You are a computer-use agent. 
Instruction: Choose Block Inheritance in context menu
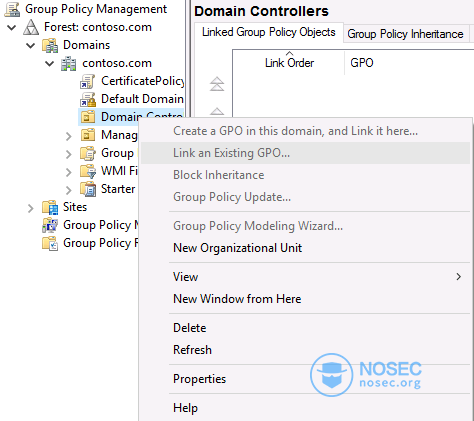coord(305,175)
